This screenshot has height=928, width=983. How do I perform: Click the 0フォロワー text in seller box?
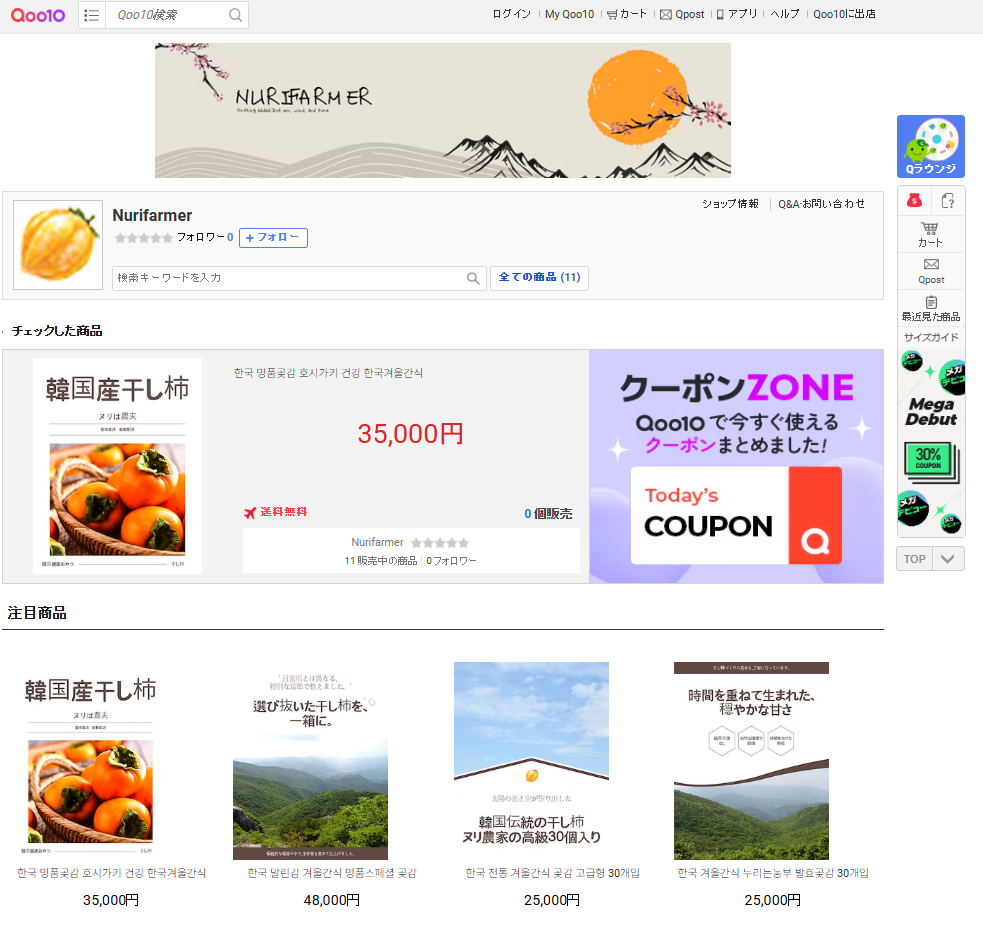[451, 561]
